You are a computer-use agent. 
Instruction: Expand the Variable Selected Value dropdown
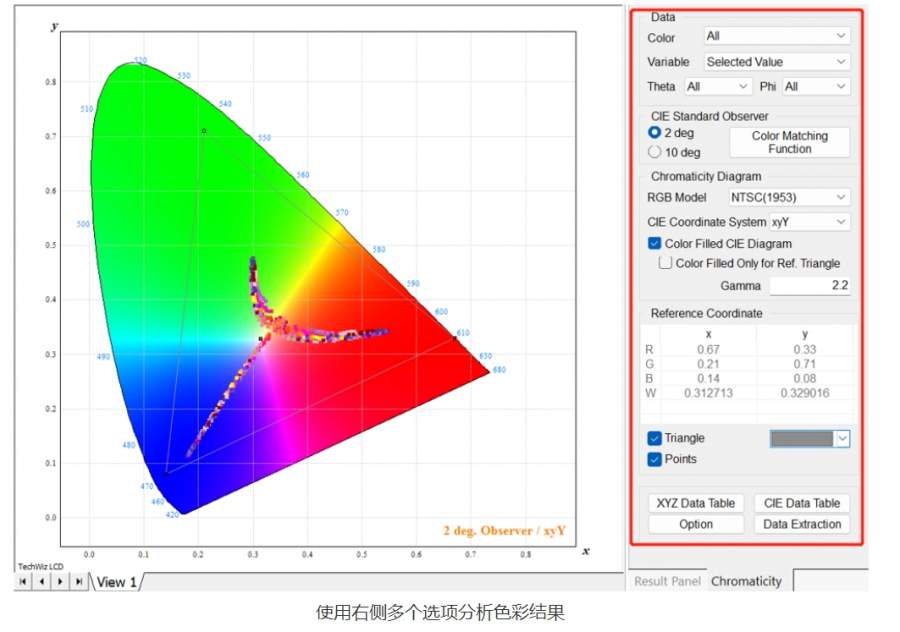[777, 62]
